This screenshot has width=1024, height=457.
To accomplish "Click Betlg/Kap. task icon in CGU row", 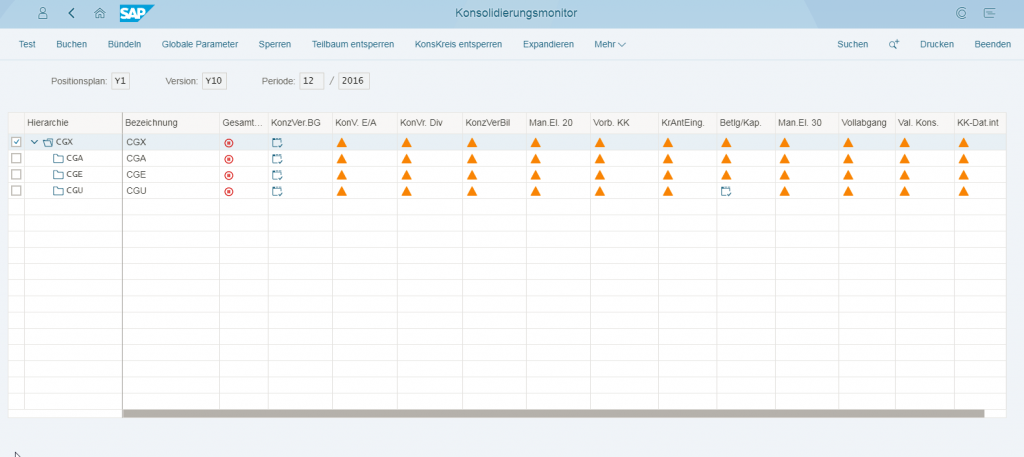I will [726, 191].
